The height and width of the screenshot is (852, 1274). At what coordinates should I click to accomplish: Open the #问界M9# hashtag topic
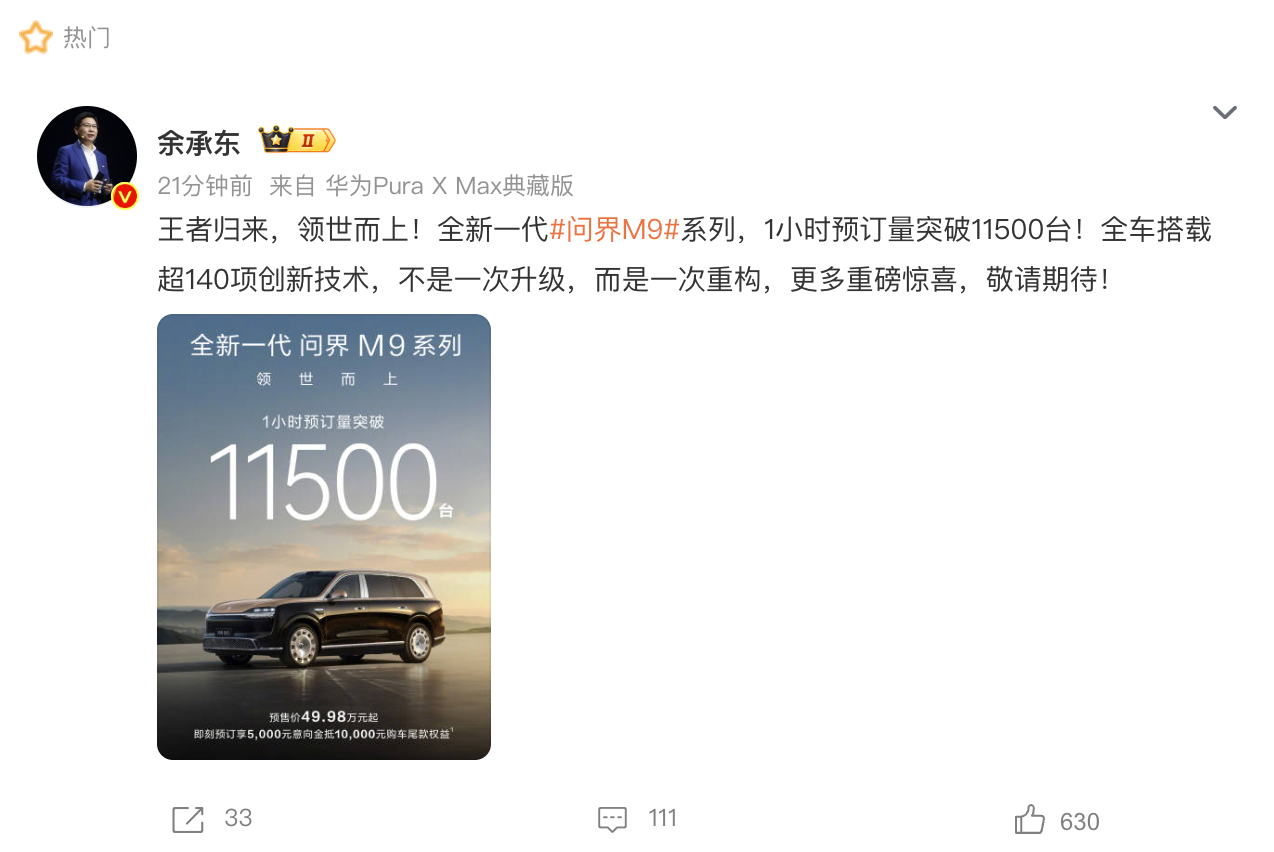tap(615, 231)
